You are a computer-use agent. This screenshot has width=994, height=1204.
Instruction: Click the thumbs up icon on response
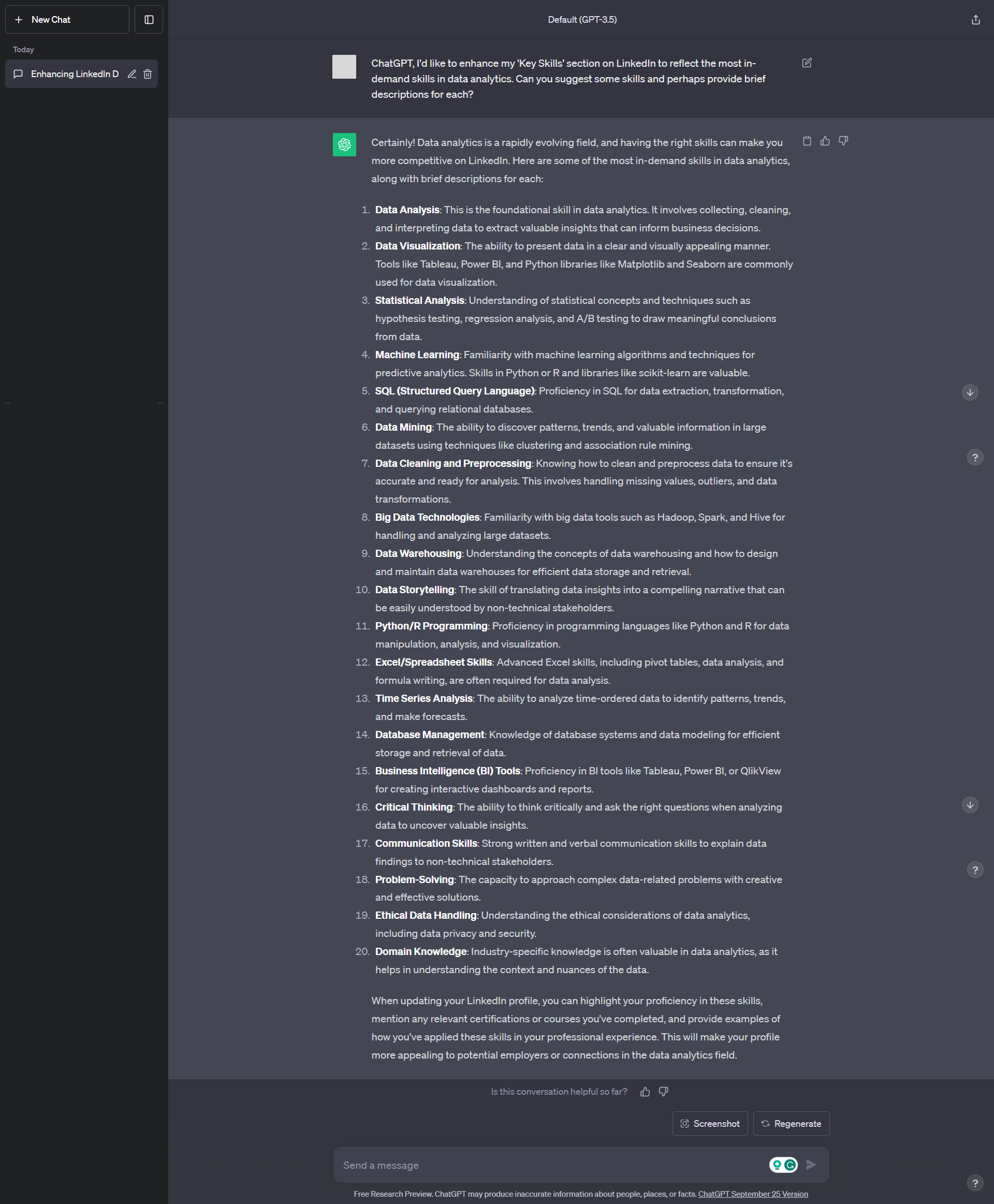coord(825,141)
